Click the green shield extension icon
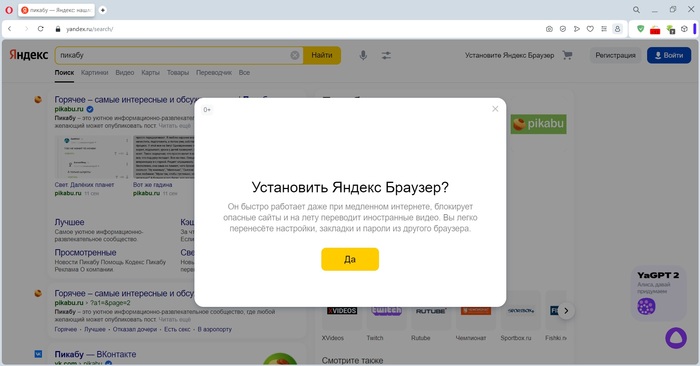The height and width of the screenshot is (366, 700). pyautogui.click(x=641, y=29)
